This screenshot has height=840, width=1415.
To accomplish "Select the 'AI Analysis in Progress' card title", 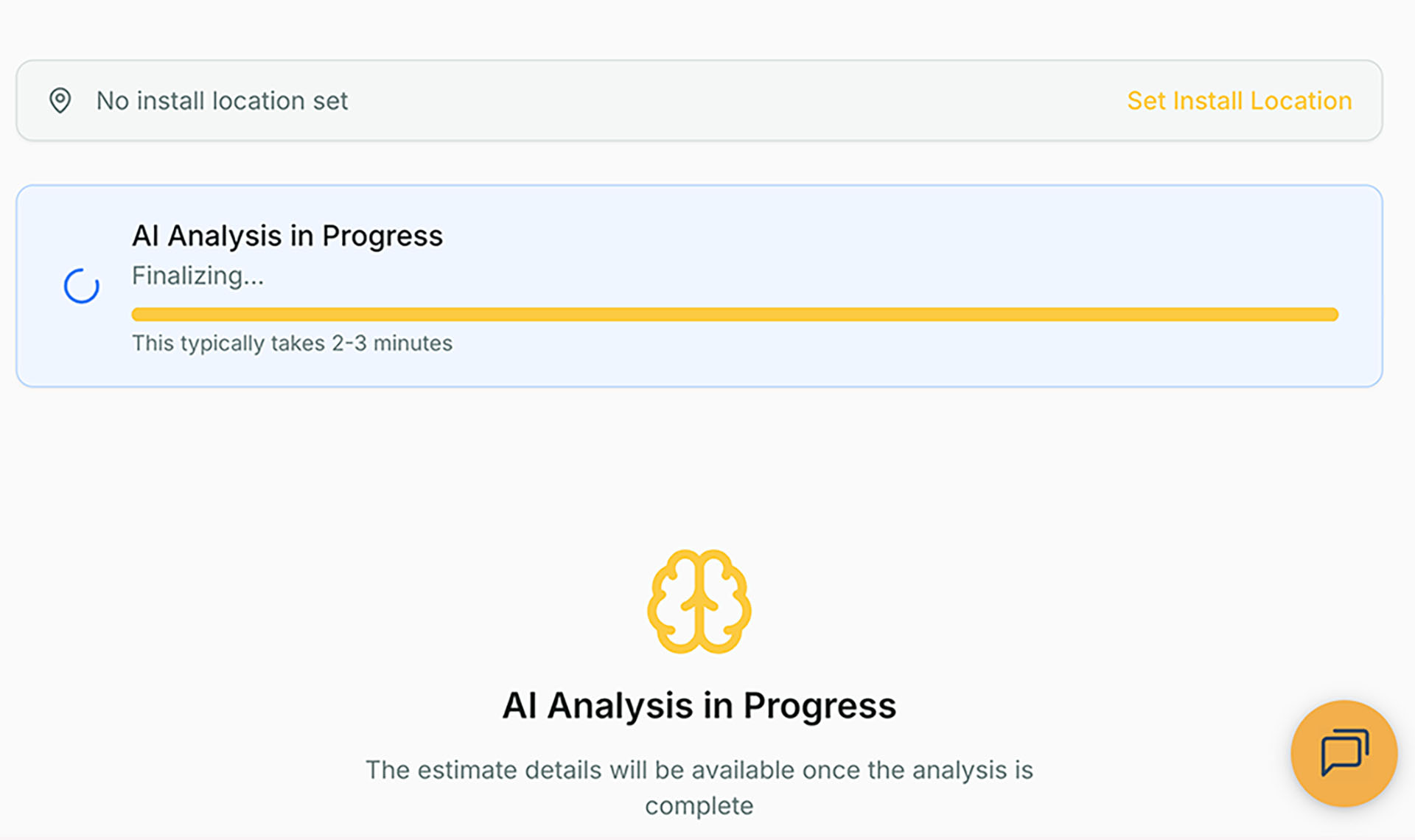I will [287, 235].
